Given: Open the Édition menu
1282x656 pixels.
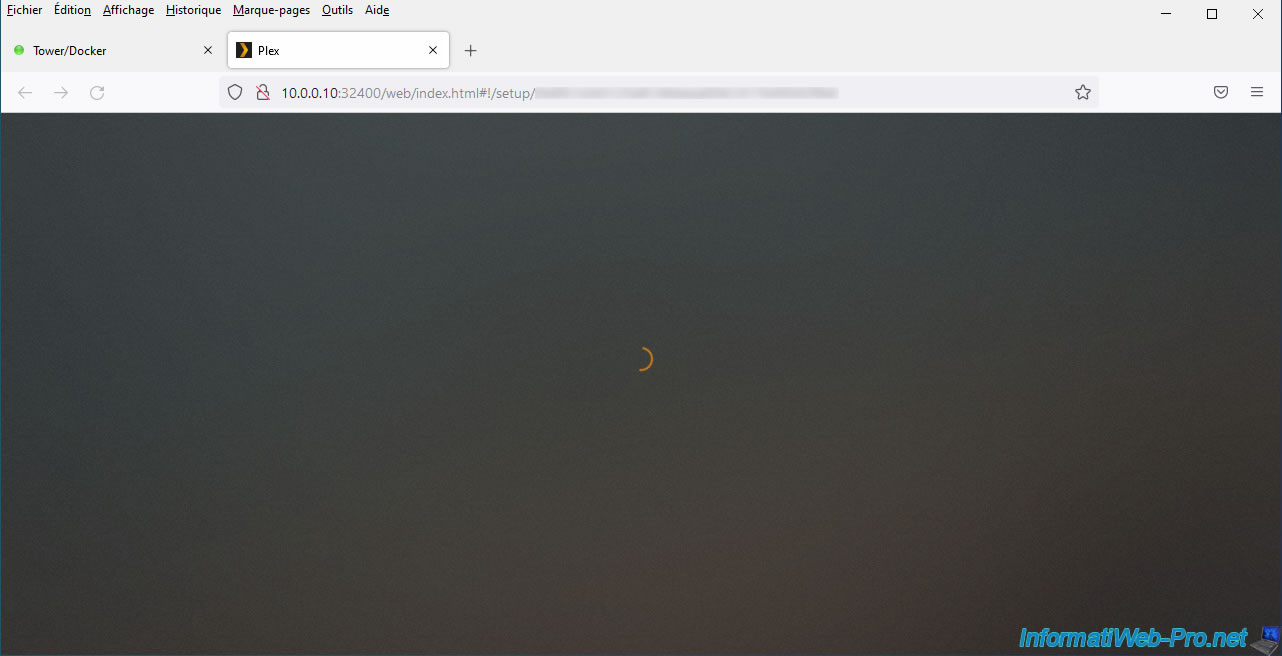Looking at the screenshot, I should (72, 10).
